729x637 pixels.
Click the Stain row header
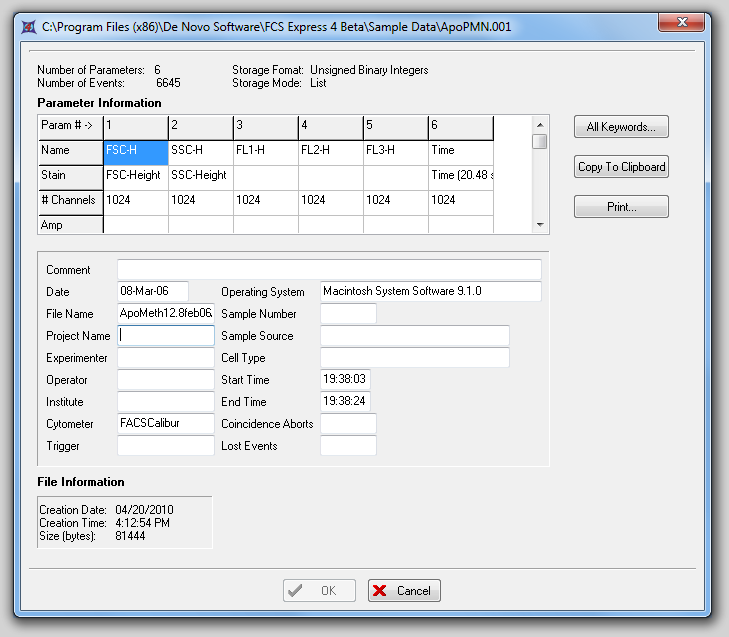pos(71,178)
